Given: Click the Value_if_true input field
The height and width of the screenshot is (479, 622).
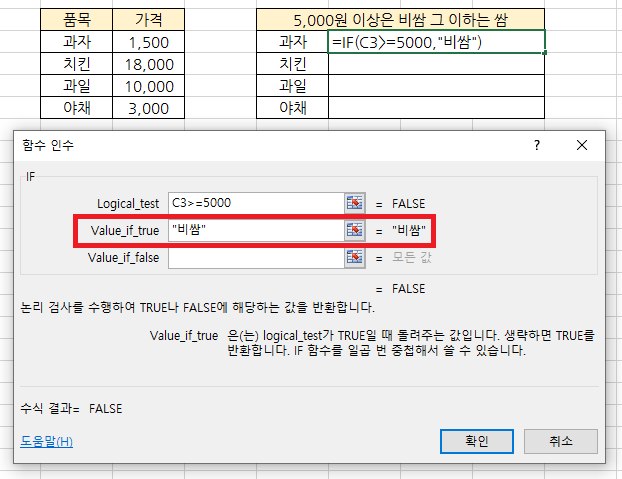Looking at the screenshot, I should [256, 230].
